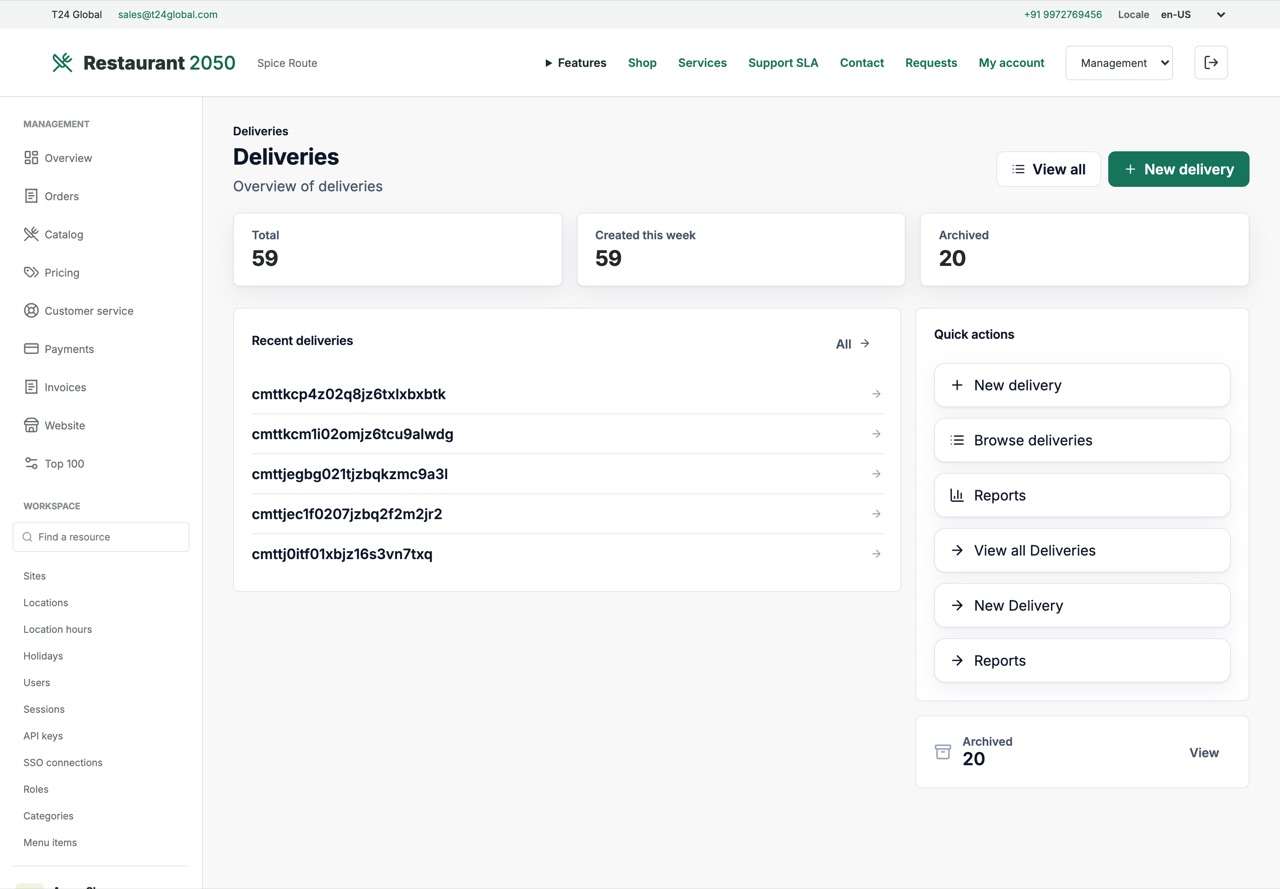Open the Contact menu item

(x=862, y=63)
